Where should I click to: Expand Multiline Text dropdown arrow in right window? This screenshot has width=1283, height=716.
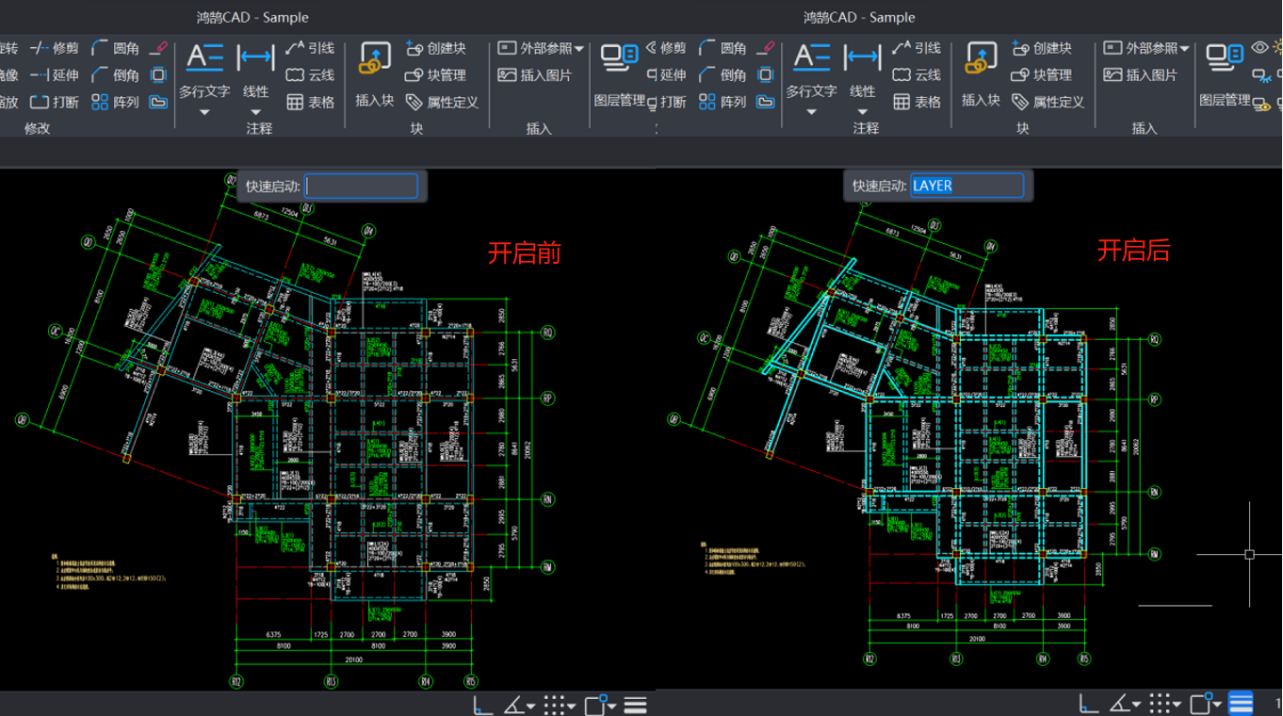811,112
